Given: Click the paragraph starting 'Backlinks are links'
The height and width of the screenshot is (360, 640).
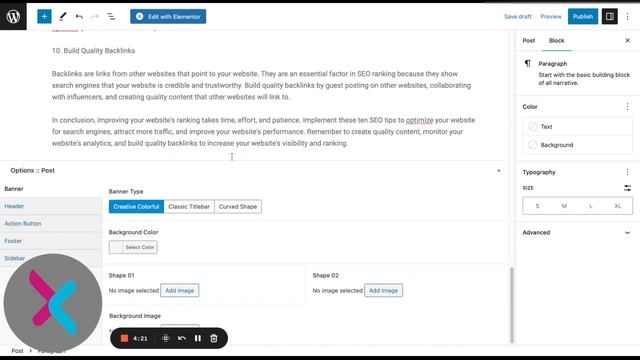Looking at the screenshot, I should 262,85.
